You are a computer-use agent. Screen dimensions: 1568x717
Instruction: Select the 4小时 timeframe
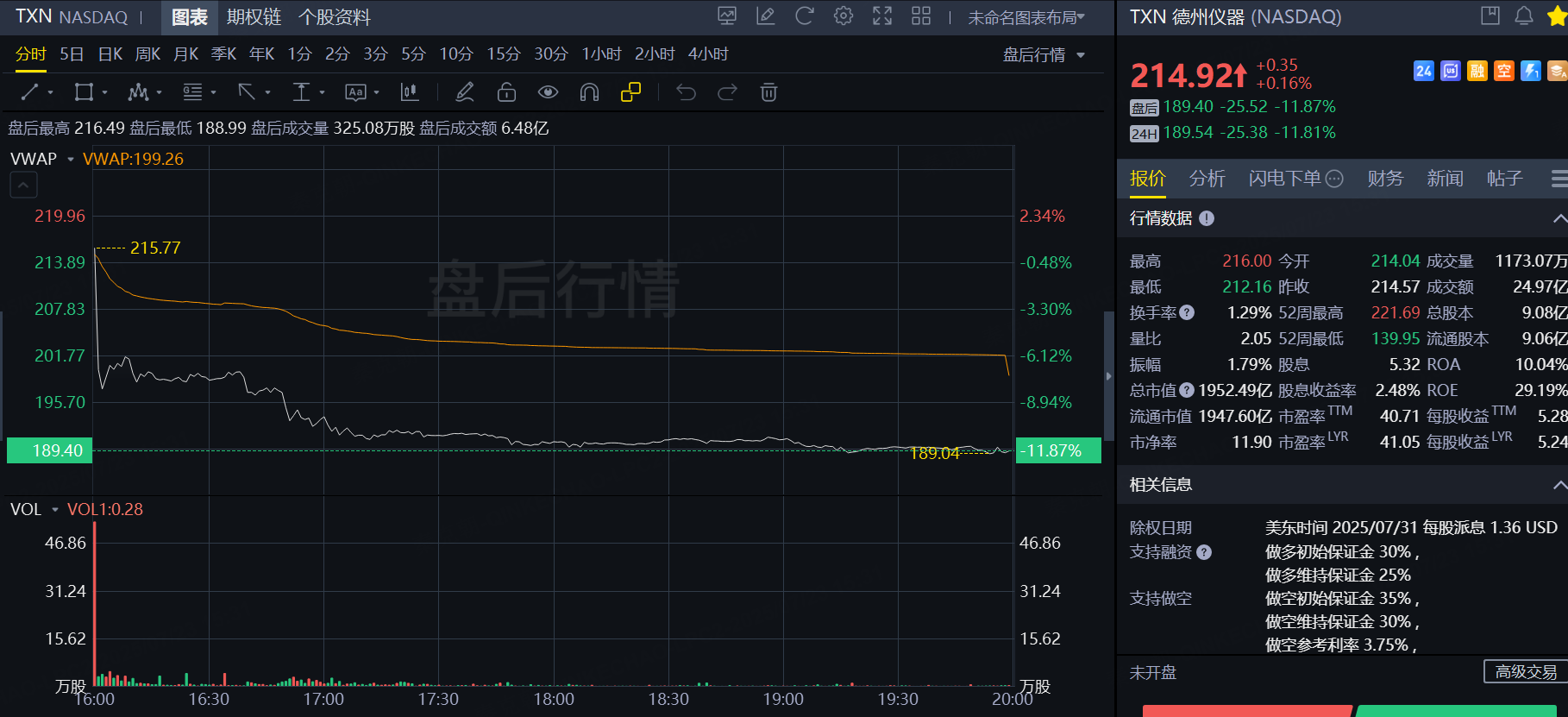[x=708, y=54]
